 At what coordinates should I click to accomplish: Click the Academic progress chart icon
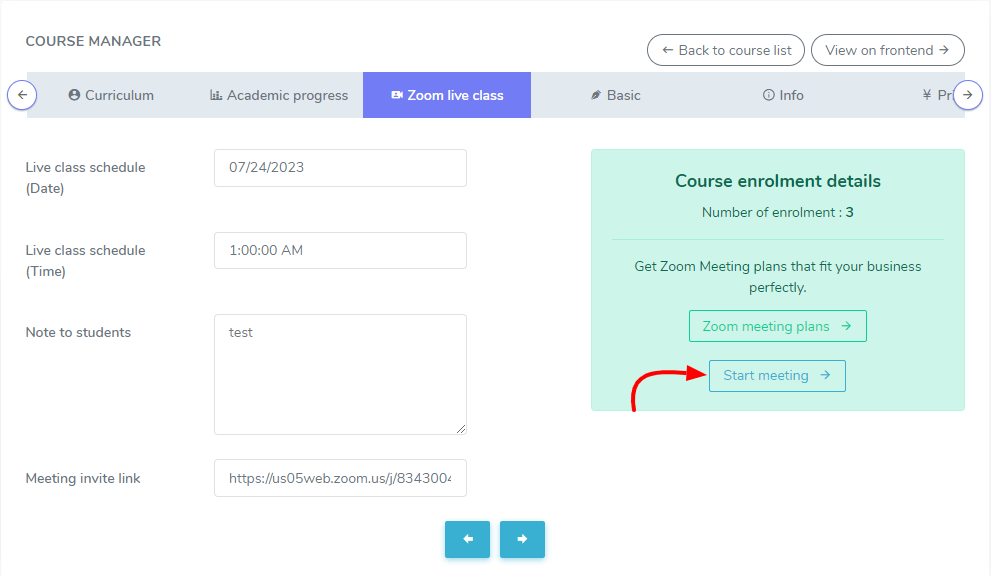(216, 95)
